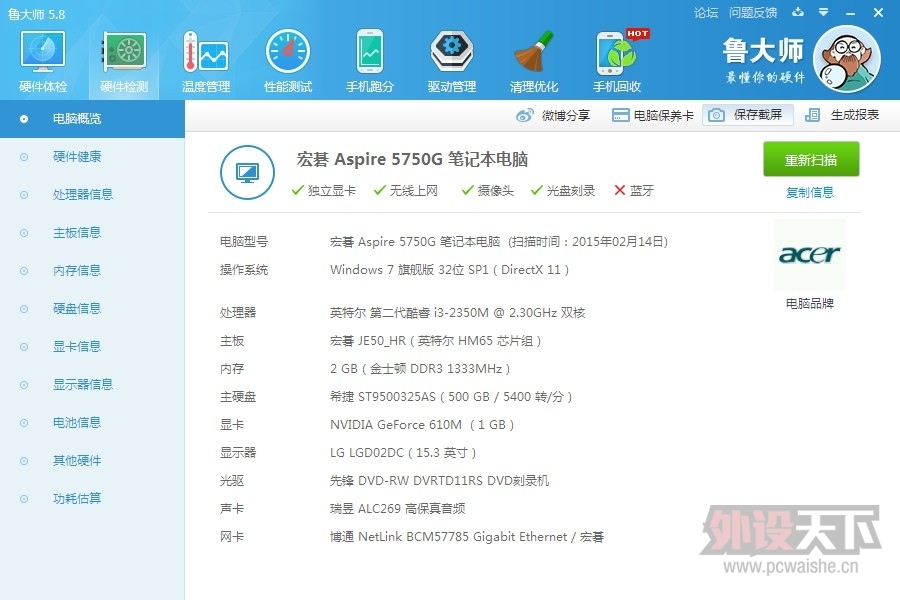
Task: Open 论坛 forum link
Action: coord(705,13)
